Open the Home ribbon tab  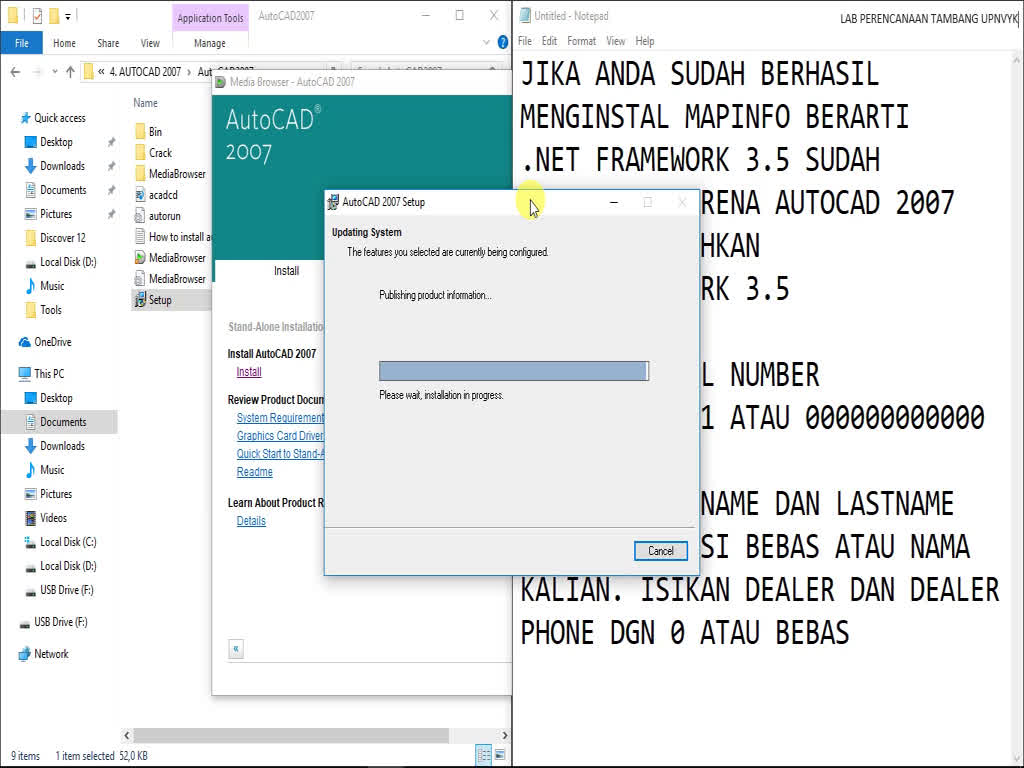click(64, 43)
